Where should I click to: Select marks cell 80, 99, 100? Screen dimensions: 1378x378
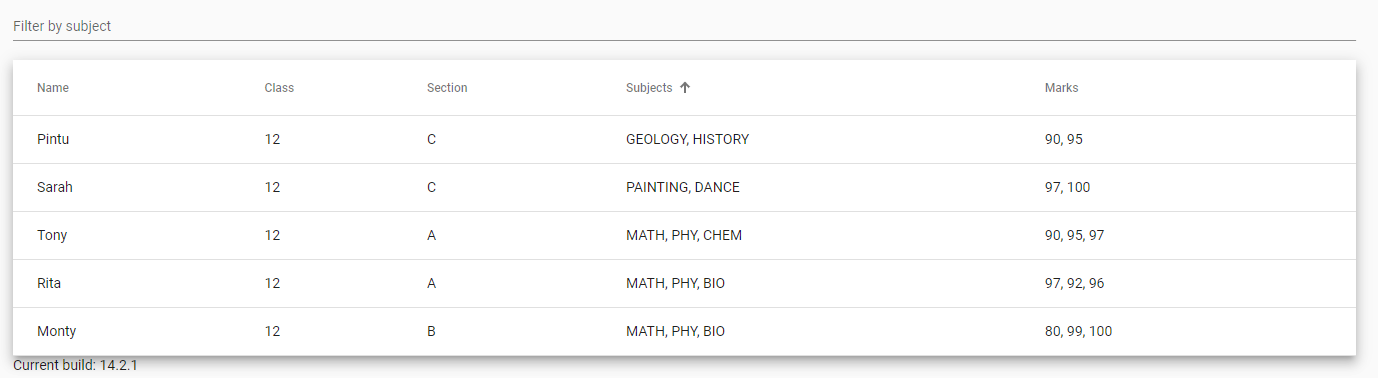coord(1079,332)
